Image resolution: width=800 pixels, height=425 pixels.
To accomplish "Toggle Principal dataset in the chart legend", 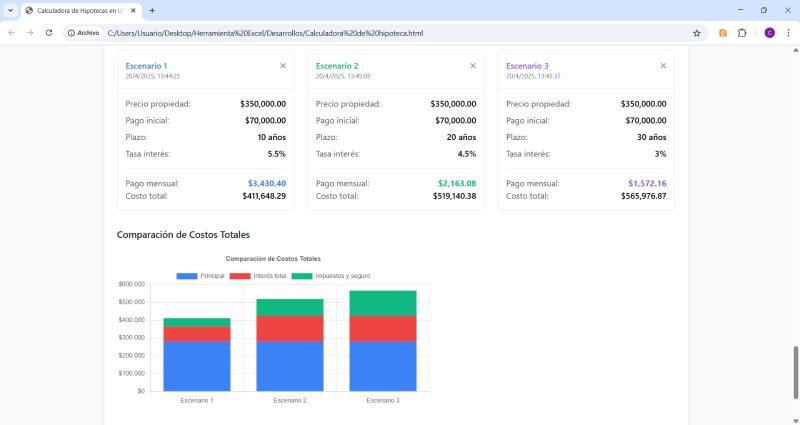I will (200, 275).
